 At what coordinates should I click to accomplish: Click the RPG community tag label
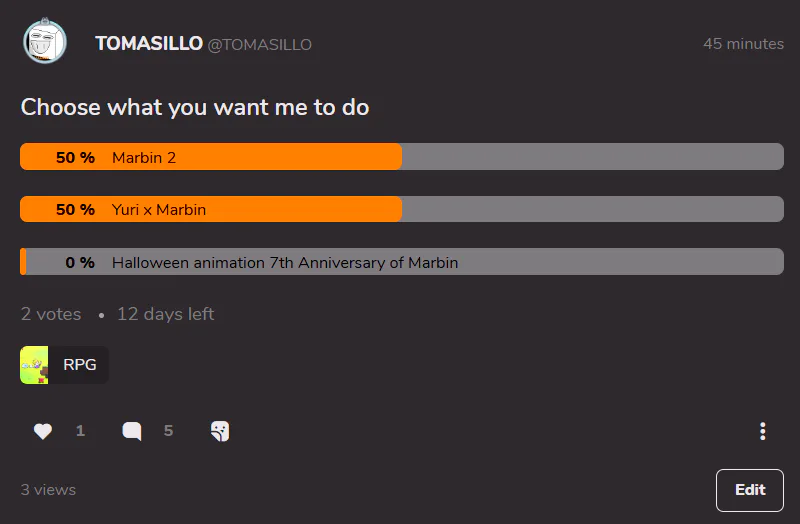coord(80,365)
